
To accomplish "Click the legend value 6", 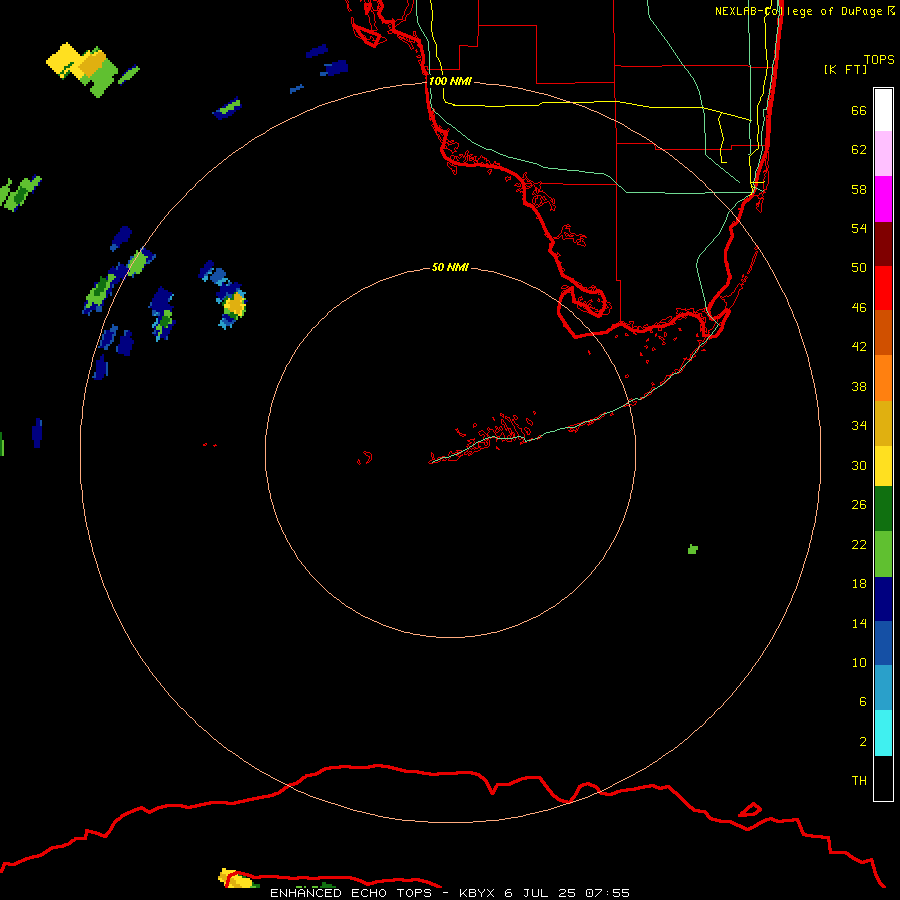I will [x=862, y=701].
